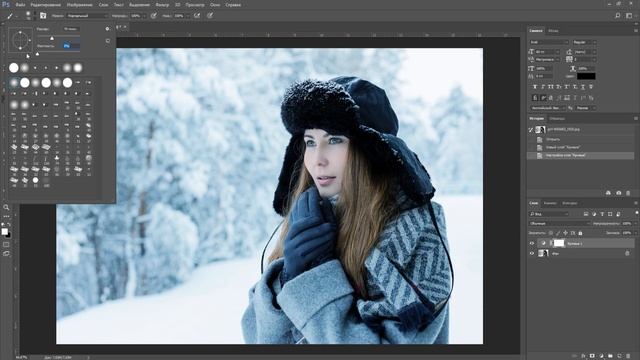640x360 pixels.
Task: Add a layer style with the fx icon
Action: coord(583,356)
